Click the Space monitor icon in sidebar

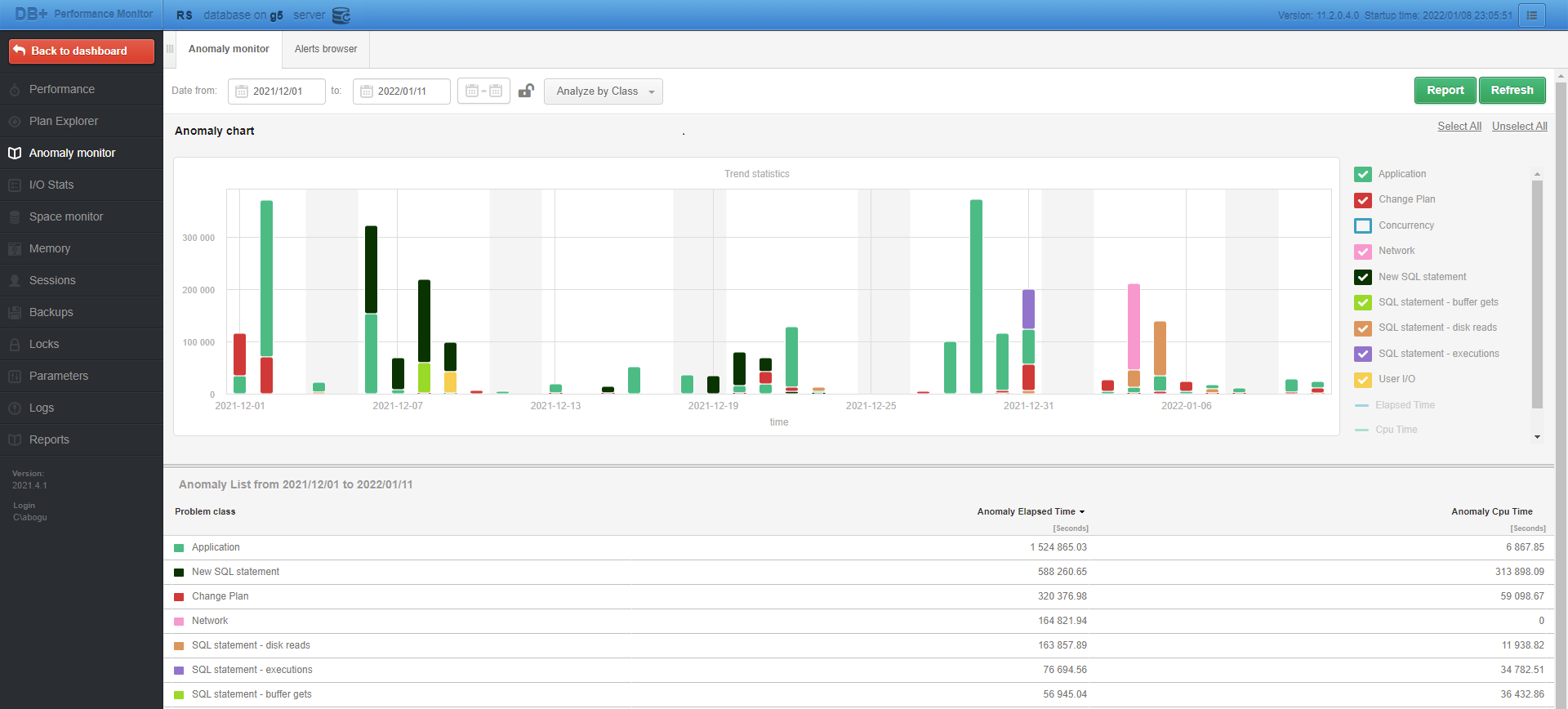15,217
